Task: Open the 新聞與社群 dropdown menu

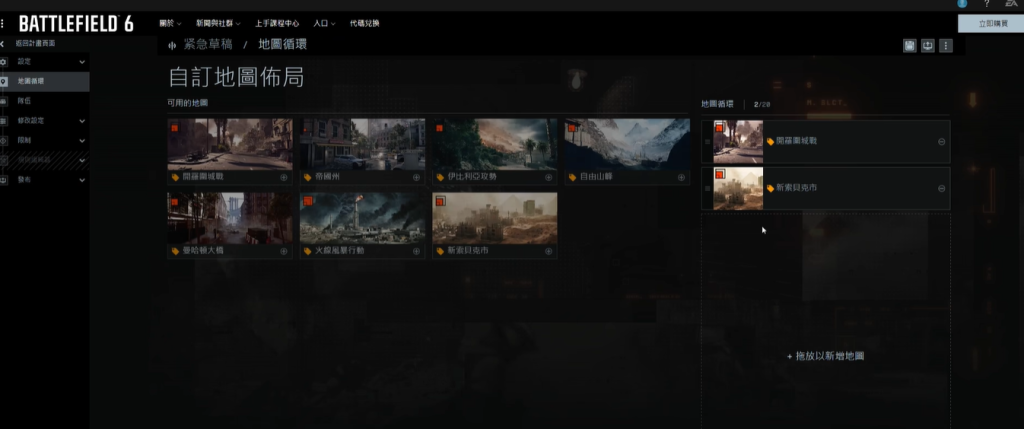Action: (x=220, y=23)
